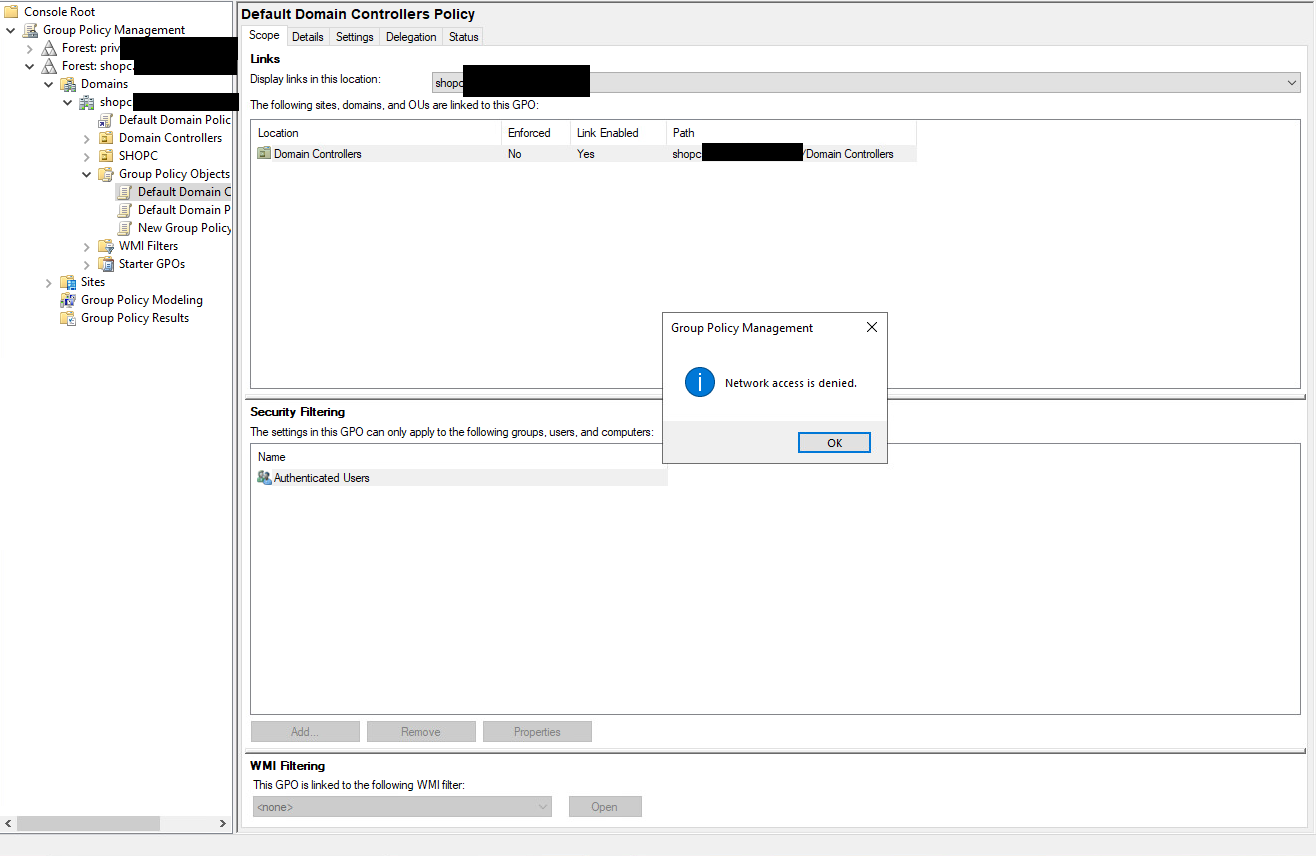Viewport: 1316px width, 856px height.
Task: Click the Authenticated Users entry icon
Action: tap(263, 477)
